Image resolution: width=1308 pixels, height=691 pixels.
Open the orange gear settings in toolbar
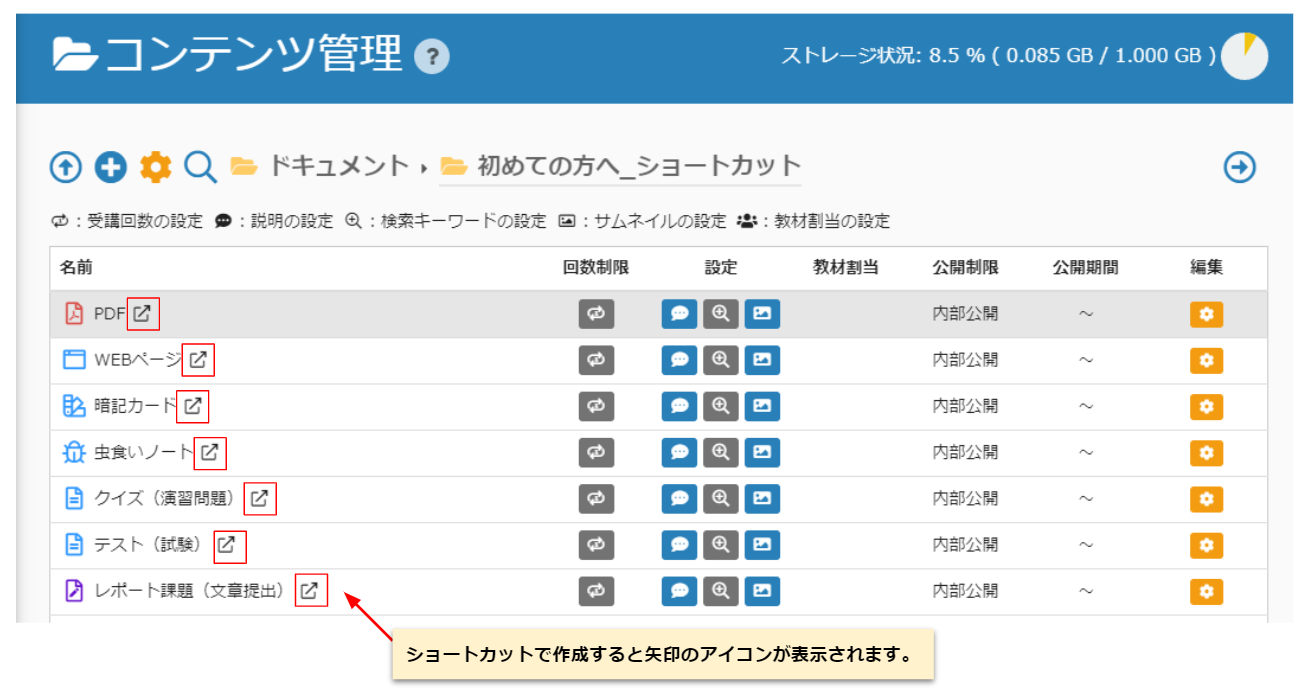[155, 167]
